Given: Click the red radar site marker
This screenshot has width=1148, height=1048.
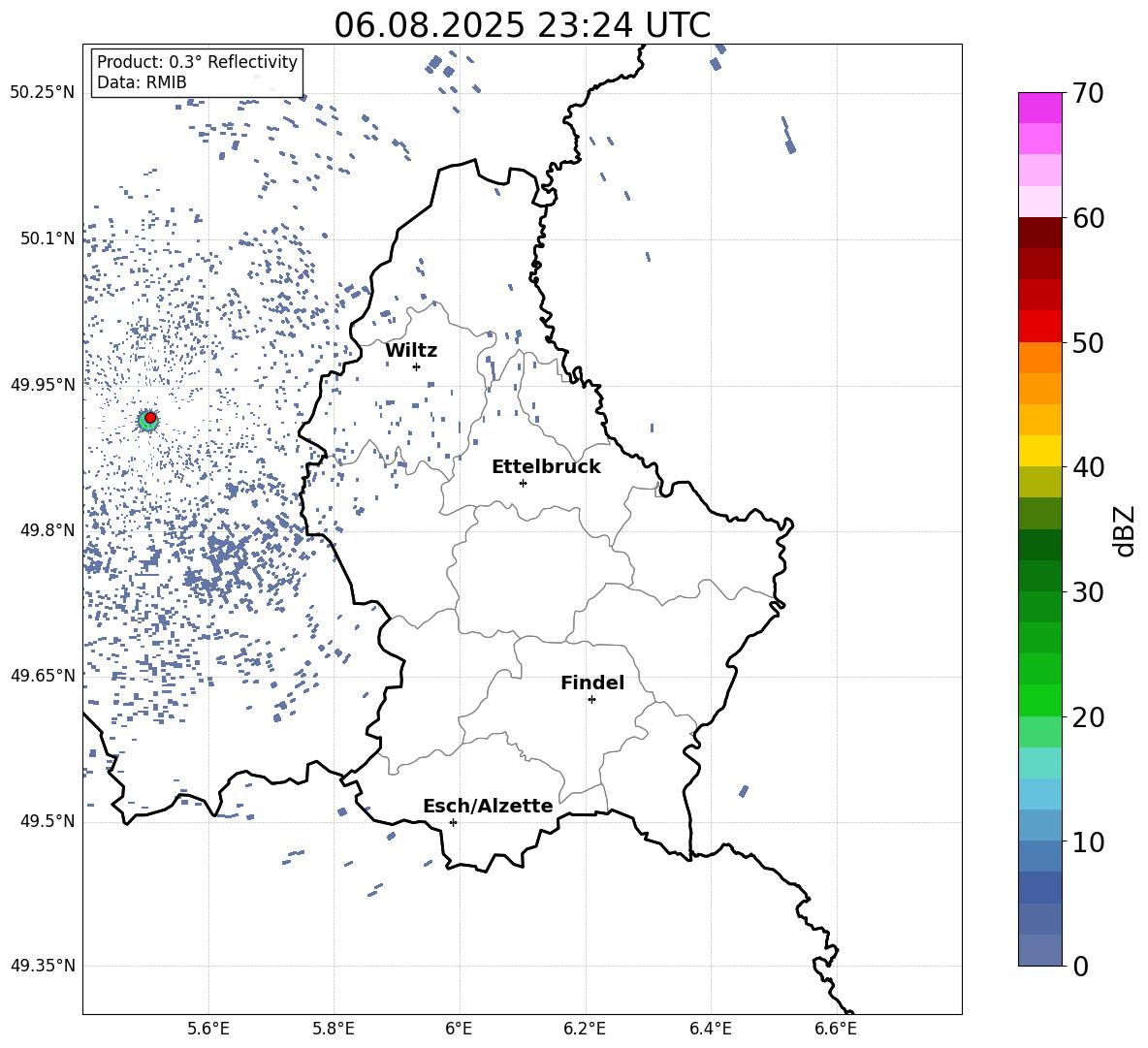Looking at the screenshot, I should point(150,418).
